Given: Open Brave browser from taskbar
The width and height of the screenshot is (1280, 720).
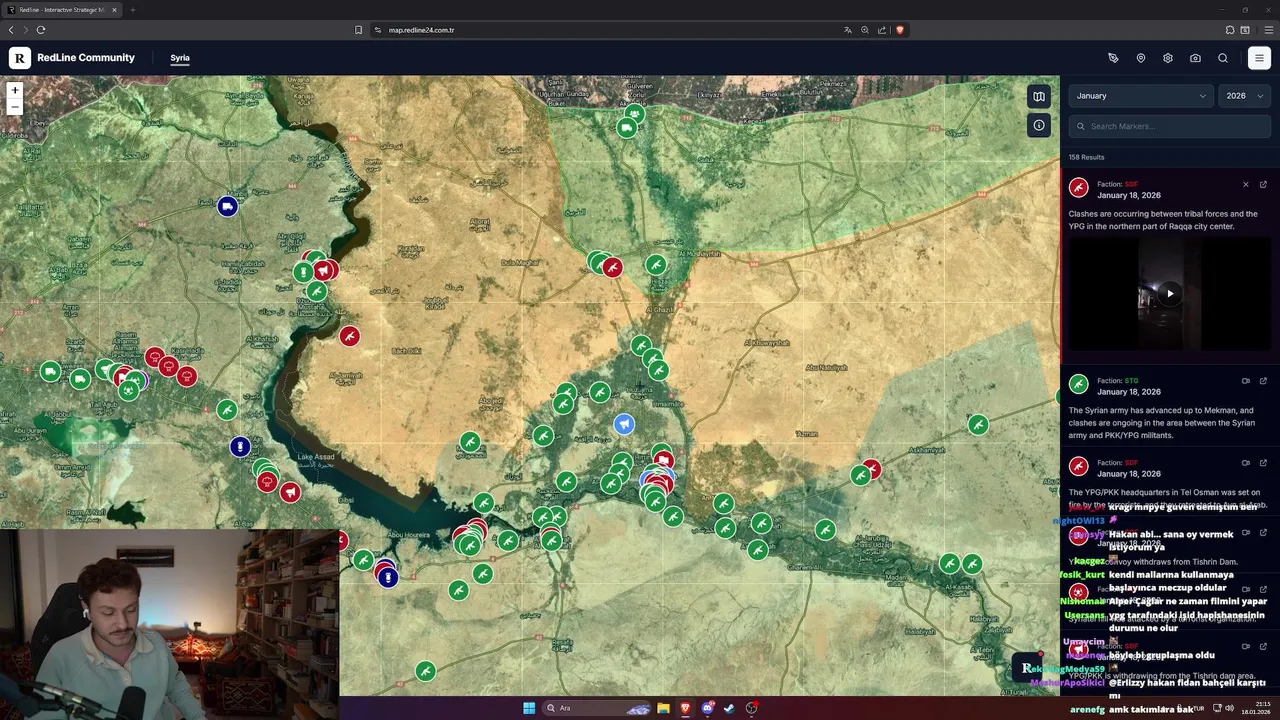Looking at the screenshot, I should pyautogui.click(x=685, y=708).
